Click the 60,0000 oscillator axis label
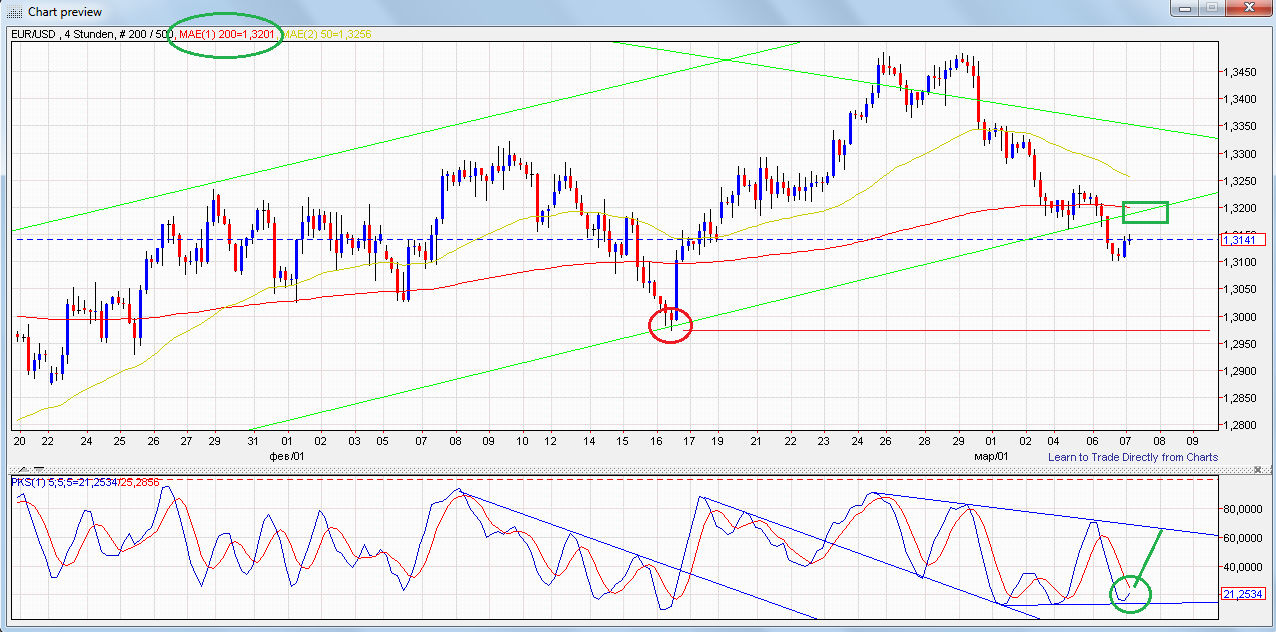Viewport: 1276px width, 632px height. point(1244,538)
